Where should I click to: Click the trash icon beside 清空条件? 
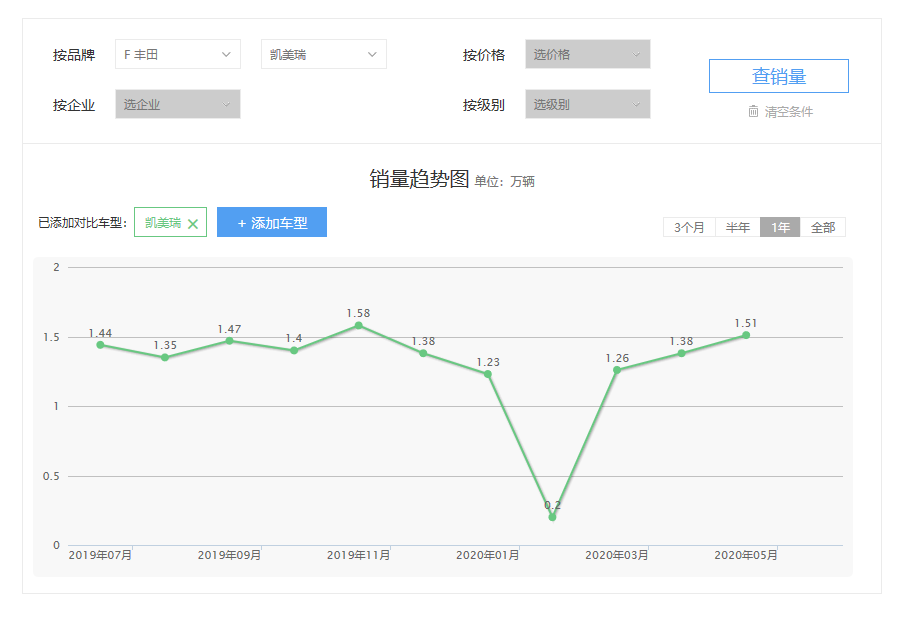[x=753, y=112]
